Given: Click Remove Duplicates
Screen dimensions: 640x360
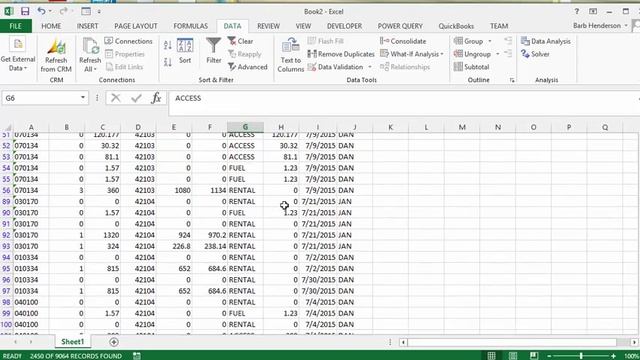Looking at the screenshot, I should coord(341,54).
